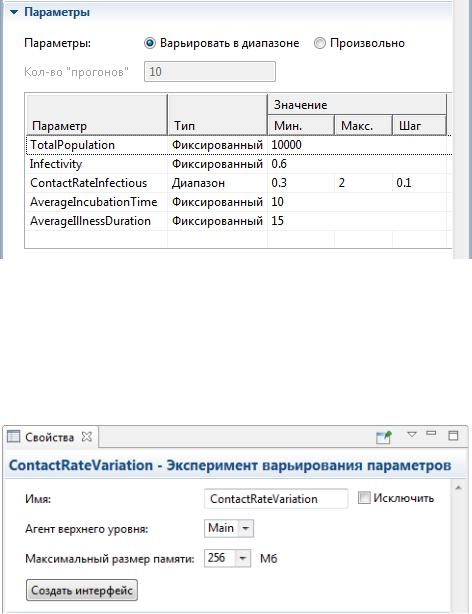Click the Макс. column header
The image size is (472, 614).
pos(363,126)
